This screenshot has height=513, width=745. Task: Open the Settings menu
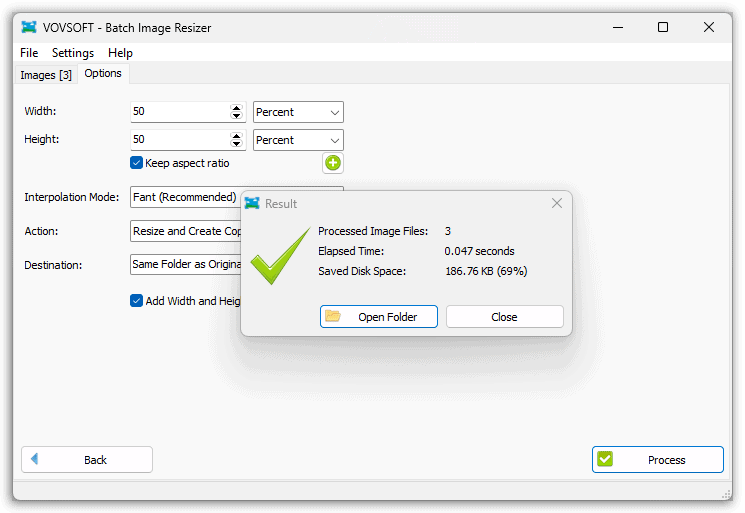click(73, 53)
